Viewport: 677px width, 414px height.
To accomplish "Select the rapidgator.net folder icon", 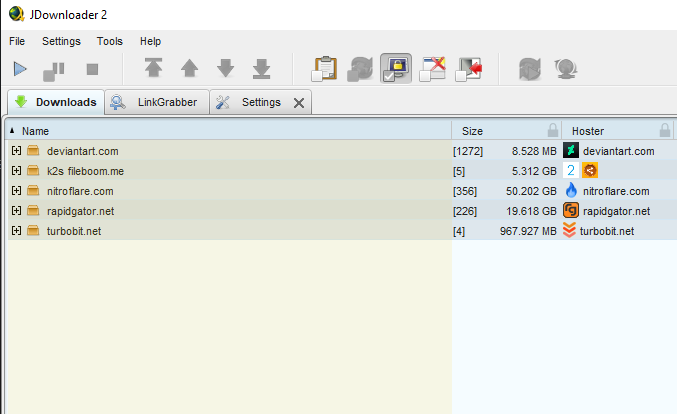I will (x=33, y=210).
